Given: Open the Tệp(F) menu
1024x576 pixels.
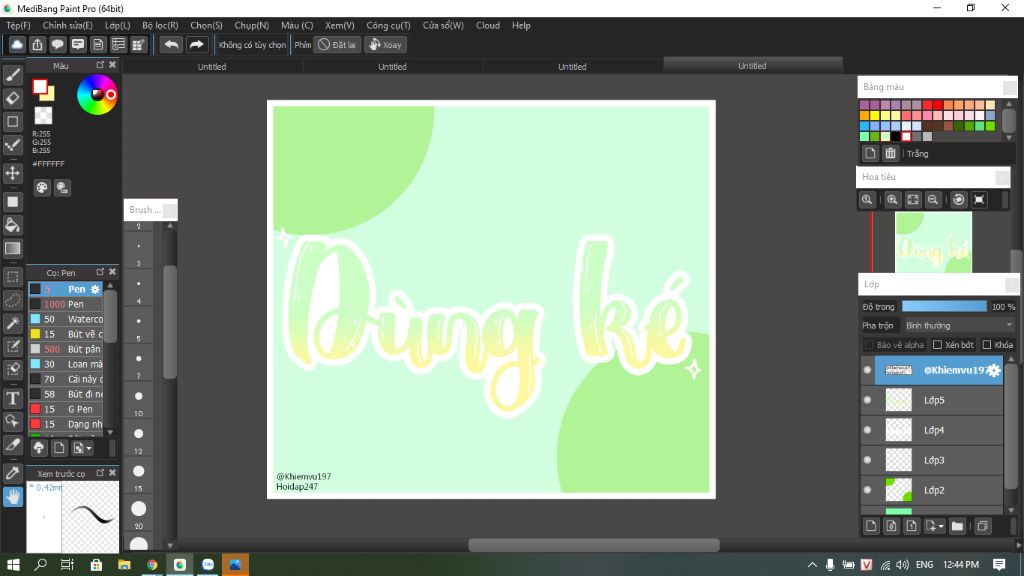Looking at the screenshot, I should click(x=18, y=25).
